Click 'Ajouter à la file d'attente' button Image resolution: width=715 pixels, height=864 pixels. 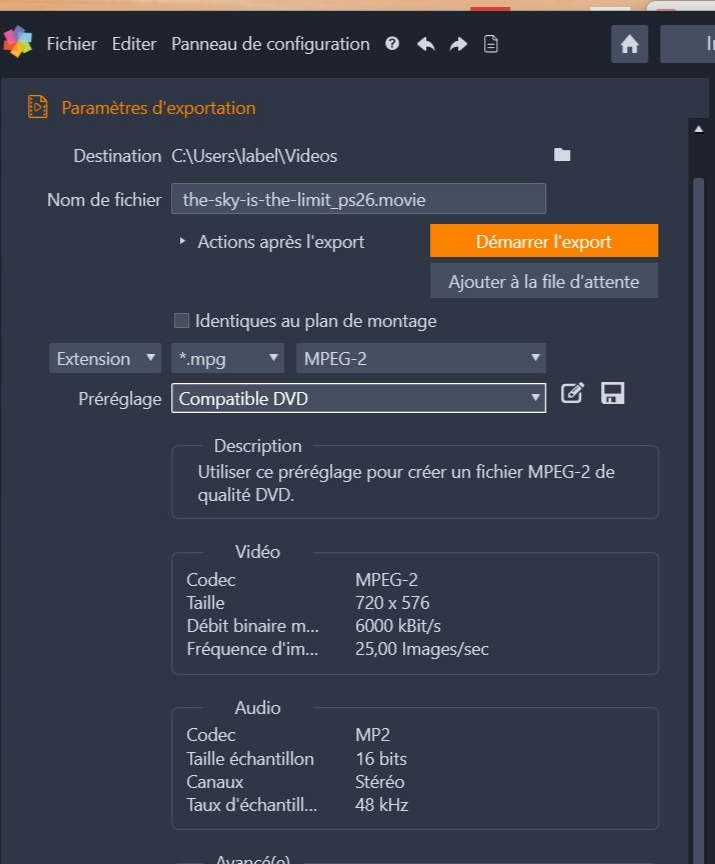click(x=544, y=281)
